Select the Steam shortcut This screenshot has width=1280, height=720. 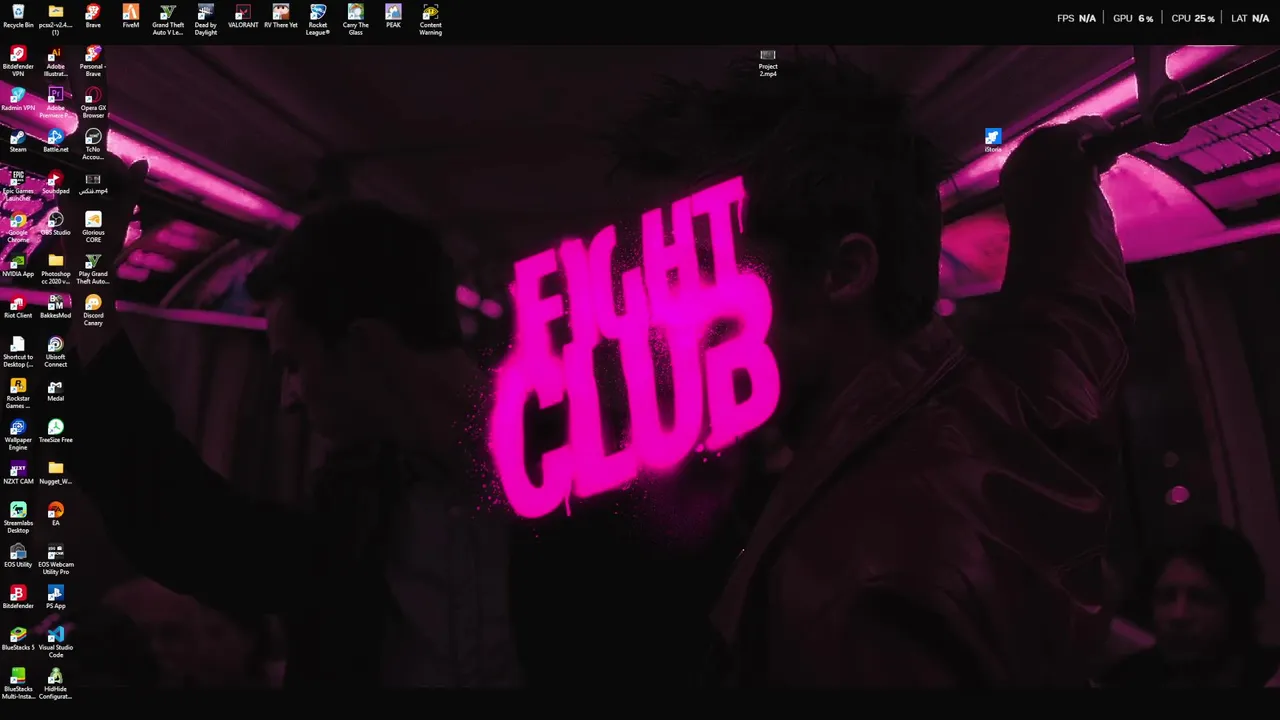[x=18, y=141]
